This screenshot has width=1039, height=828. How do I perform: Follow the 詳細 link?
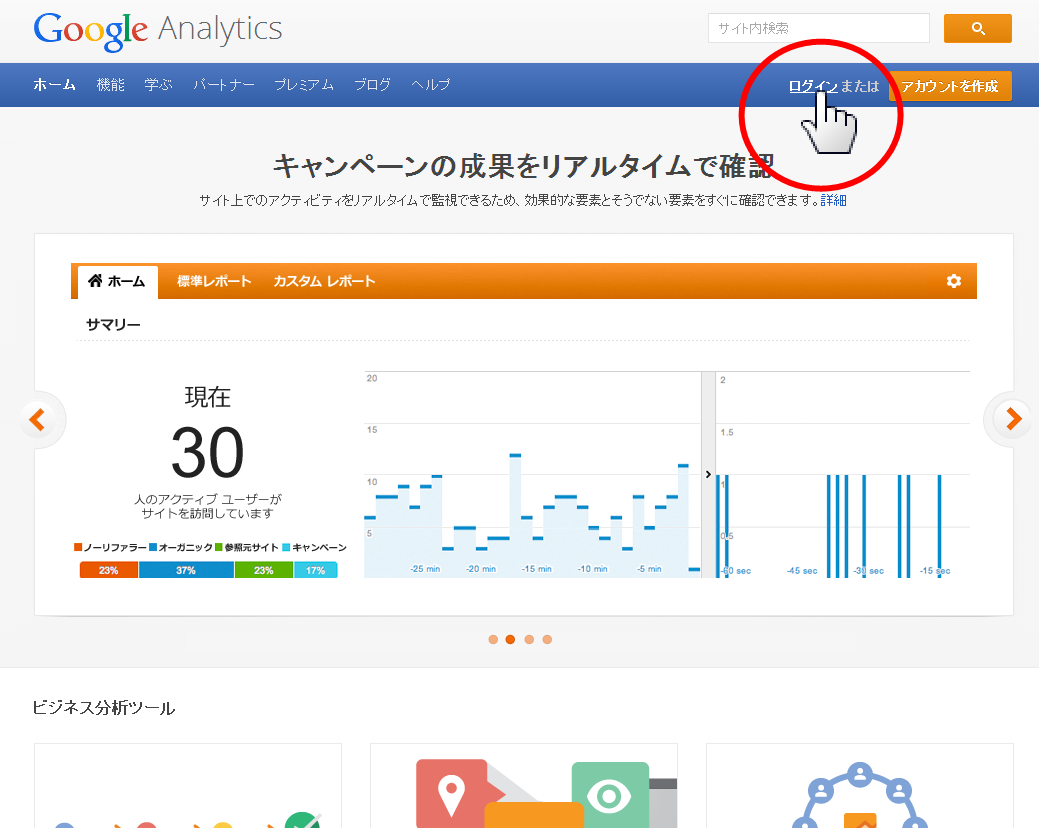pyautogui.click(x=834, y=200)
